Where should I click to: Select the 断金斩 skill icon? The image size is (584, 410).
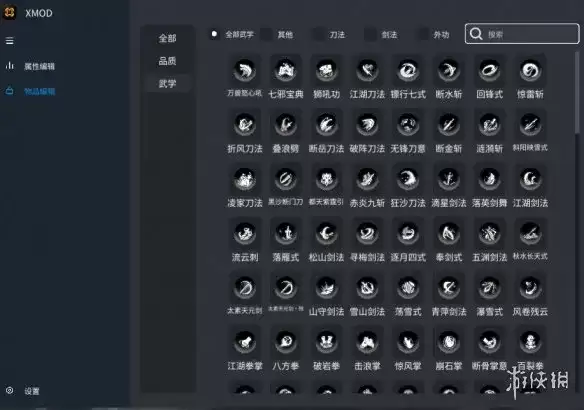point(449,124)
